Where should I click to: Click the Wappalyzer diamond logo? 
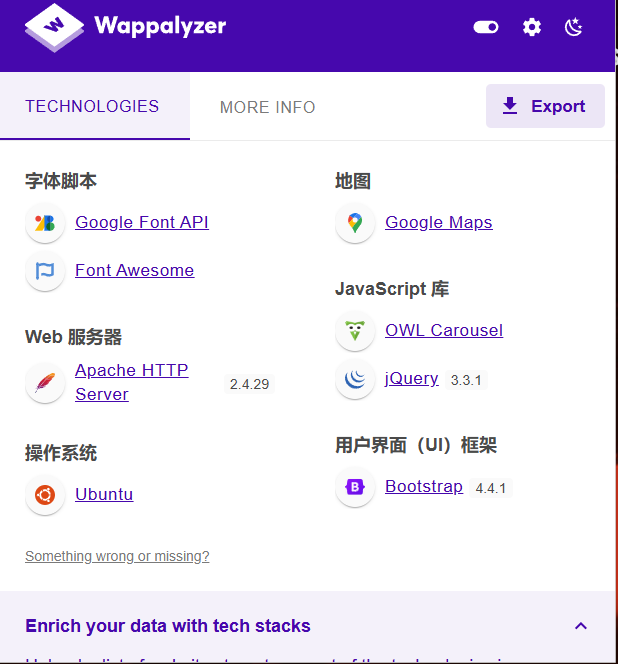(x=54, y=28)
